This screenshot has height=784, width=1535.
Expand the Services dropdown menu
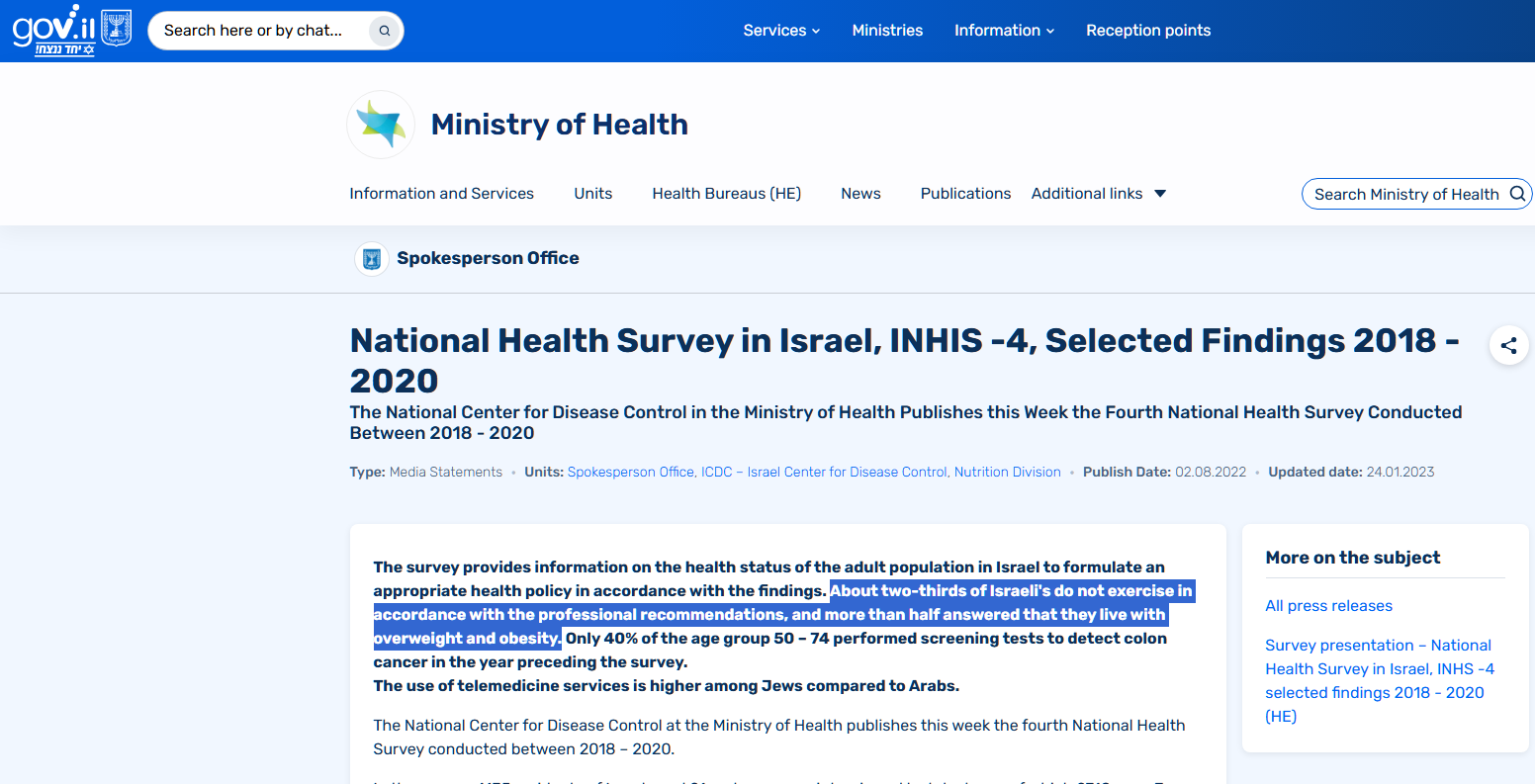(781, 31)
